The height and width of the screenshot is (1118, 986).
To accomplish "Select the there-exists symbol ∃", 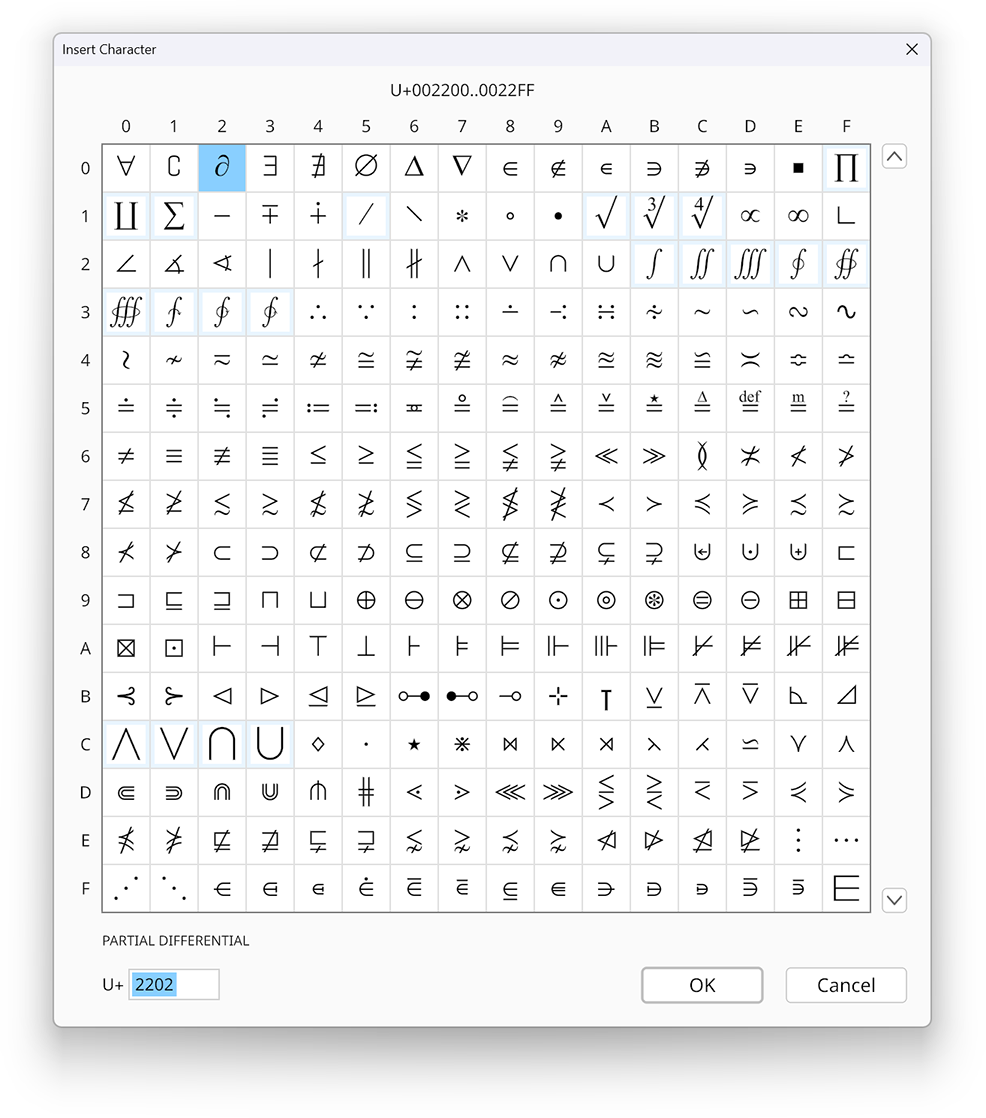I will (270, 167).
